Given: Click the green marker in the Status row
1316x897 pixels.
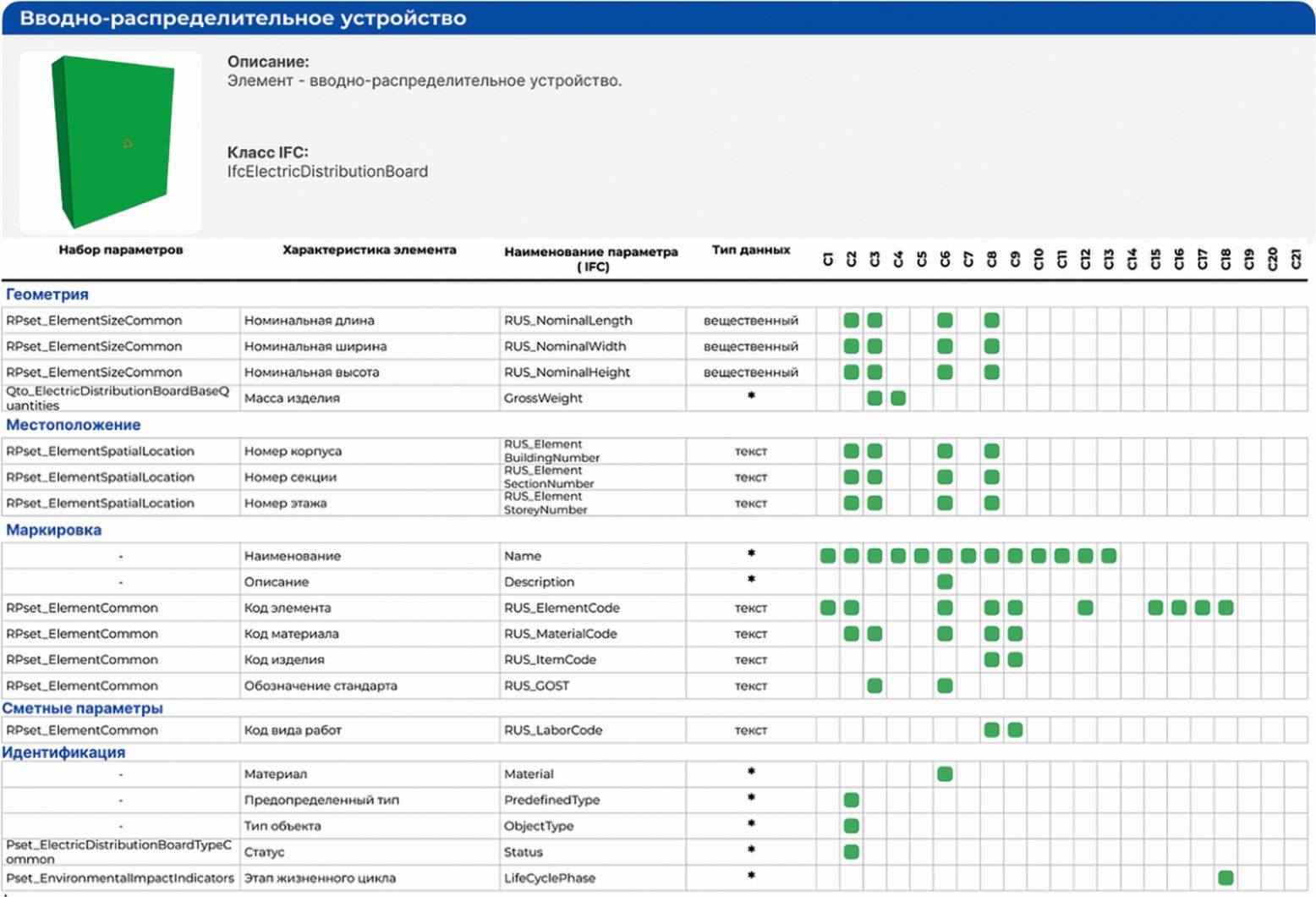Looking at the screenshot, I should (x=852, y=851).
